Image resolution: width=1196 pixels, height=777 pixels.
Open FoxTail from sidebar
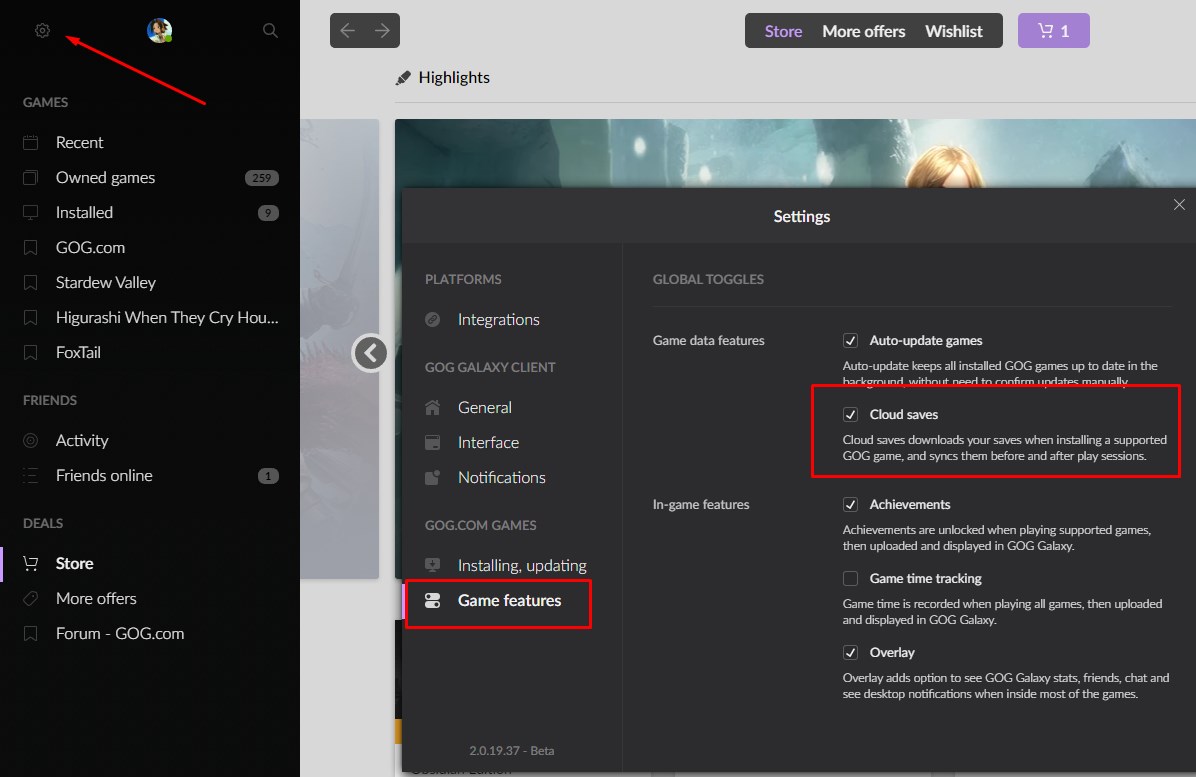click(78, 352)
